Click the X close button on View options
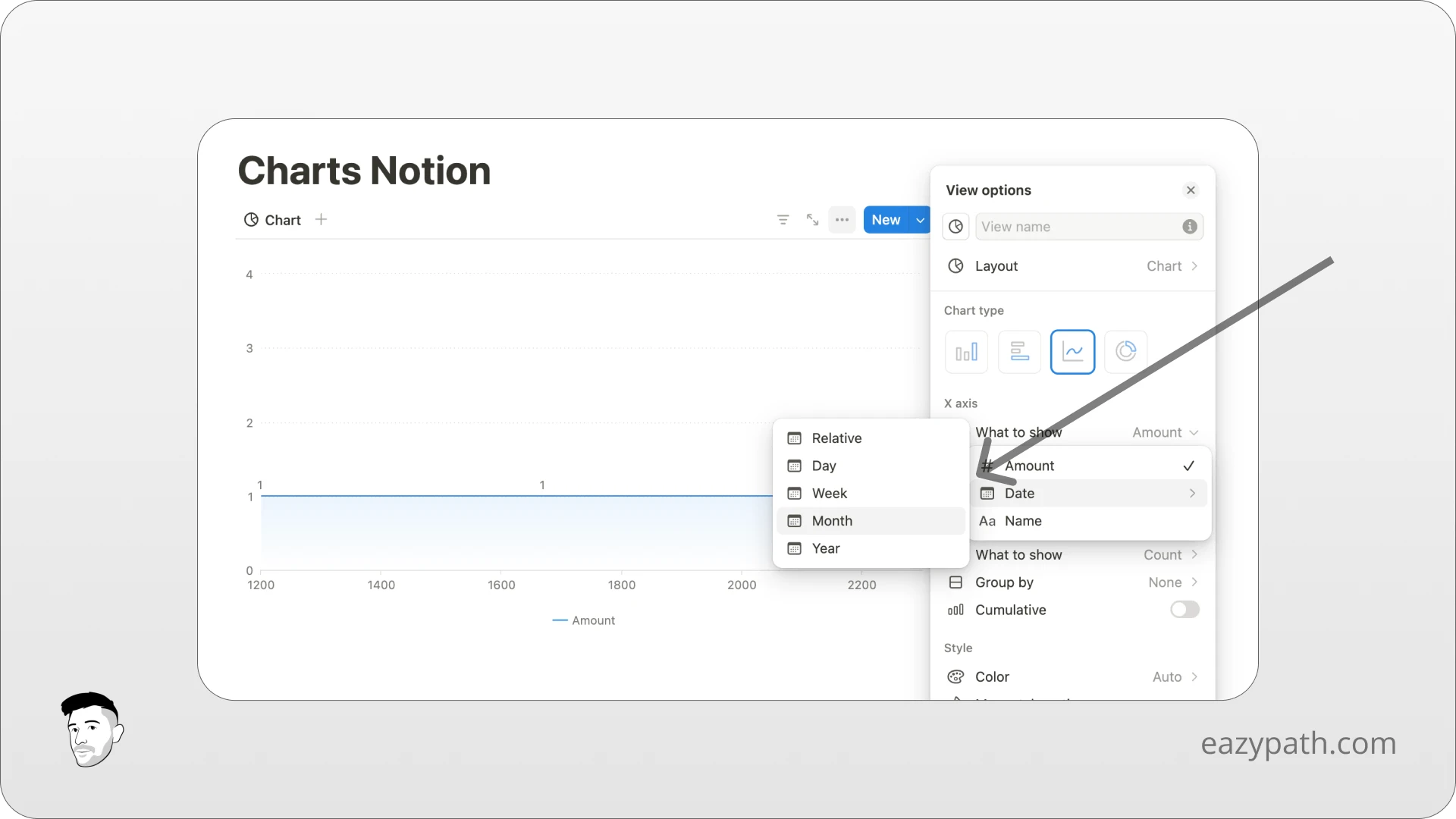 (1191, 190)
